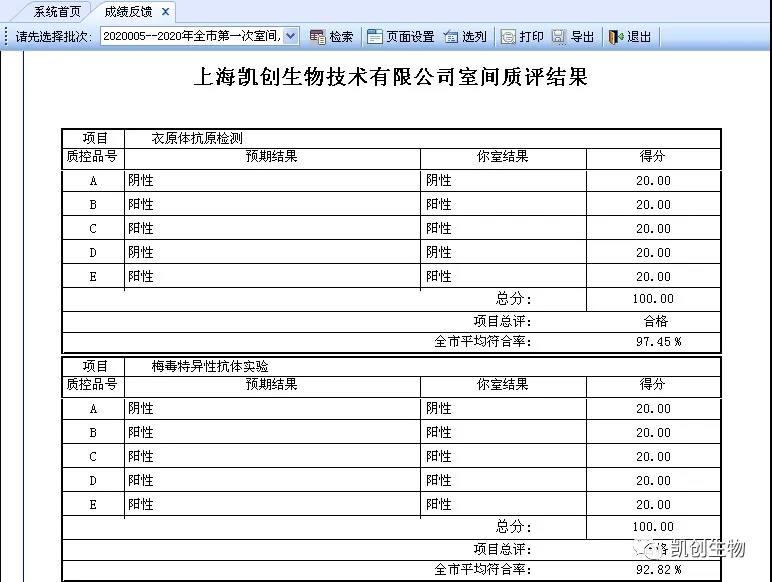This screenshot has width=772, height=582.
Task: Select the 成绩反馈 tab label
Action: (130, 12)
